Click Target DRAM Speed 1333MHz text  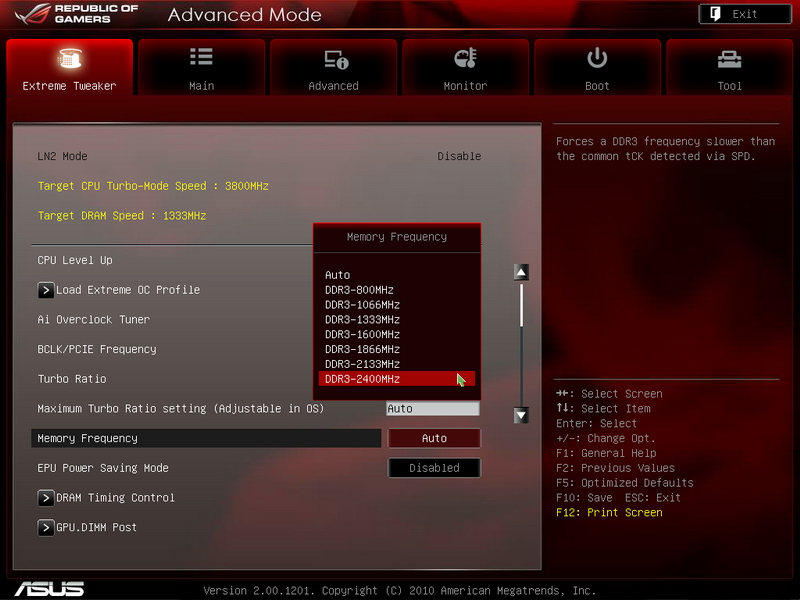[122, 216]
